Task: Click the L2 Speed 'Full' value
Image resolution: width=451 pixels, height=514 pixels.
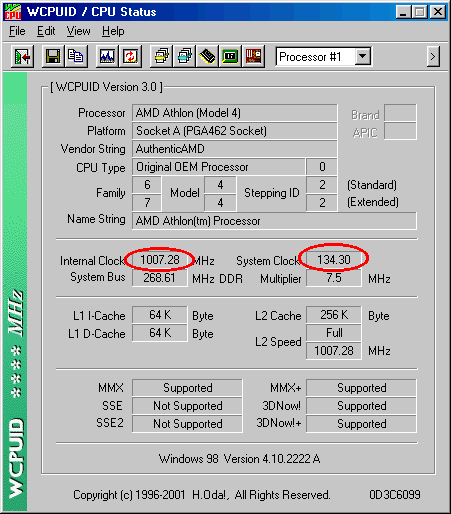Action: 334,333
